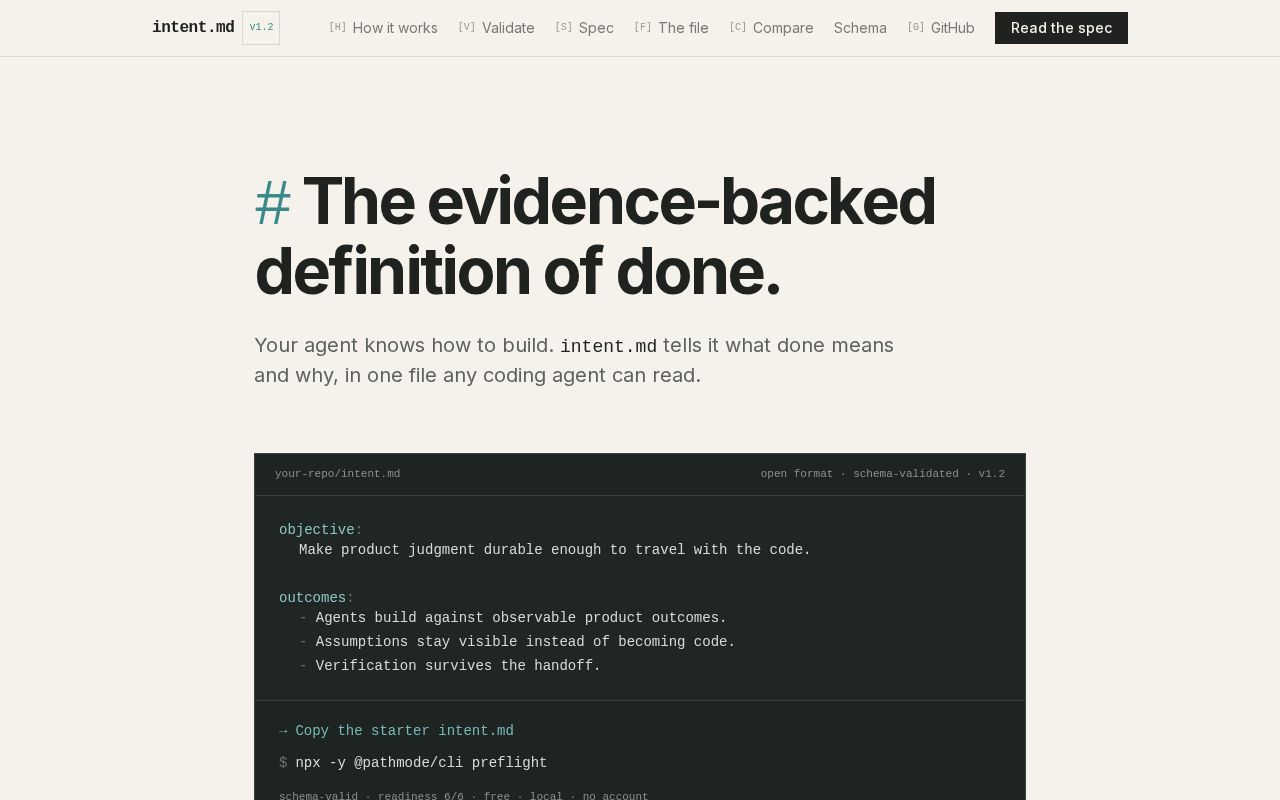
Task: Click the outcomes key in code block
Action: 313,598
